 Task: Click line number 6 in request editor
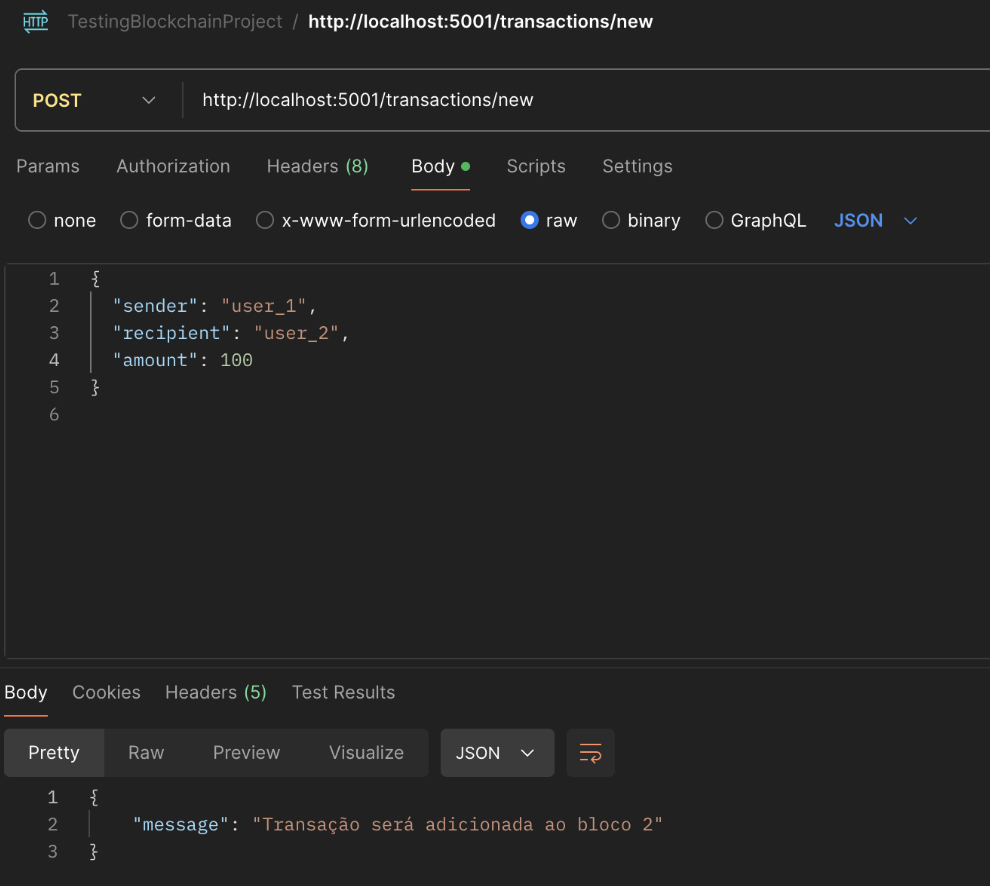54,415
